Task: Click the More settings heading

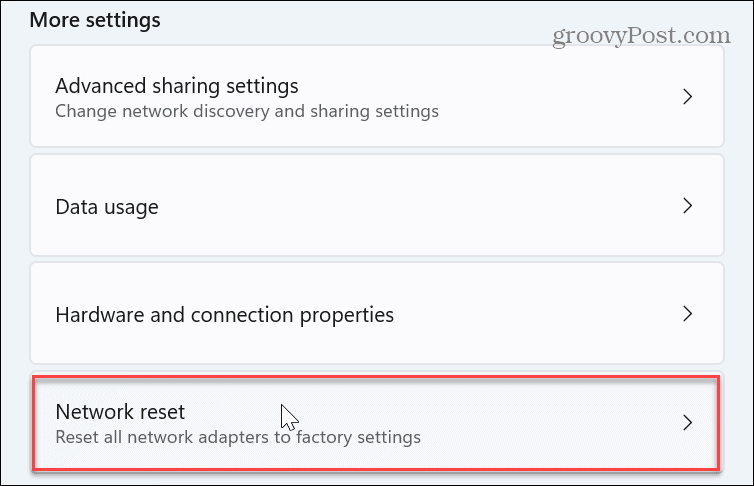Action: coord(95,19)
